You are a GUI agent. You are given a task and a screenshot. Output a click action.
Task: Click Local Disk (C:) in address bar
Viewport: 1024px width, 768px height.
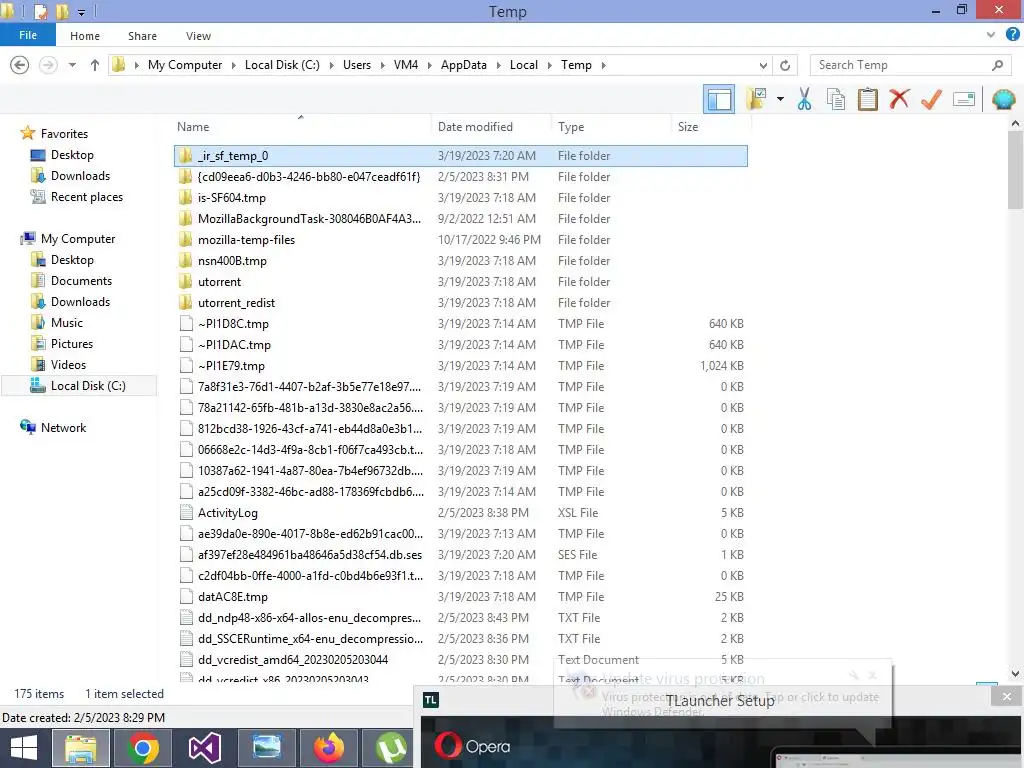coord(282,65)
